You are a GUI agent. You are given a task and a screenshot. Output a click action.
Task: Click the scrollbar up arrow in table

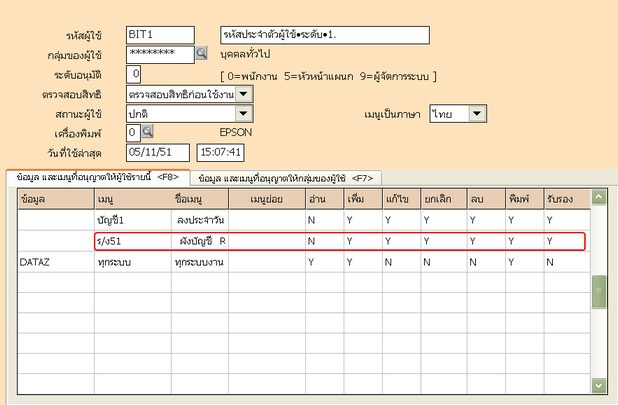point(599,198)
